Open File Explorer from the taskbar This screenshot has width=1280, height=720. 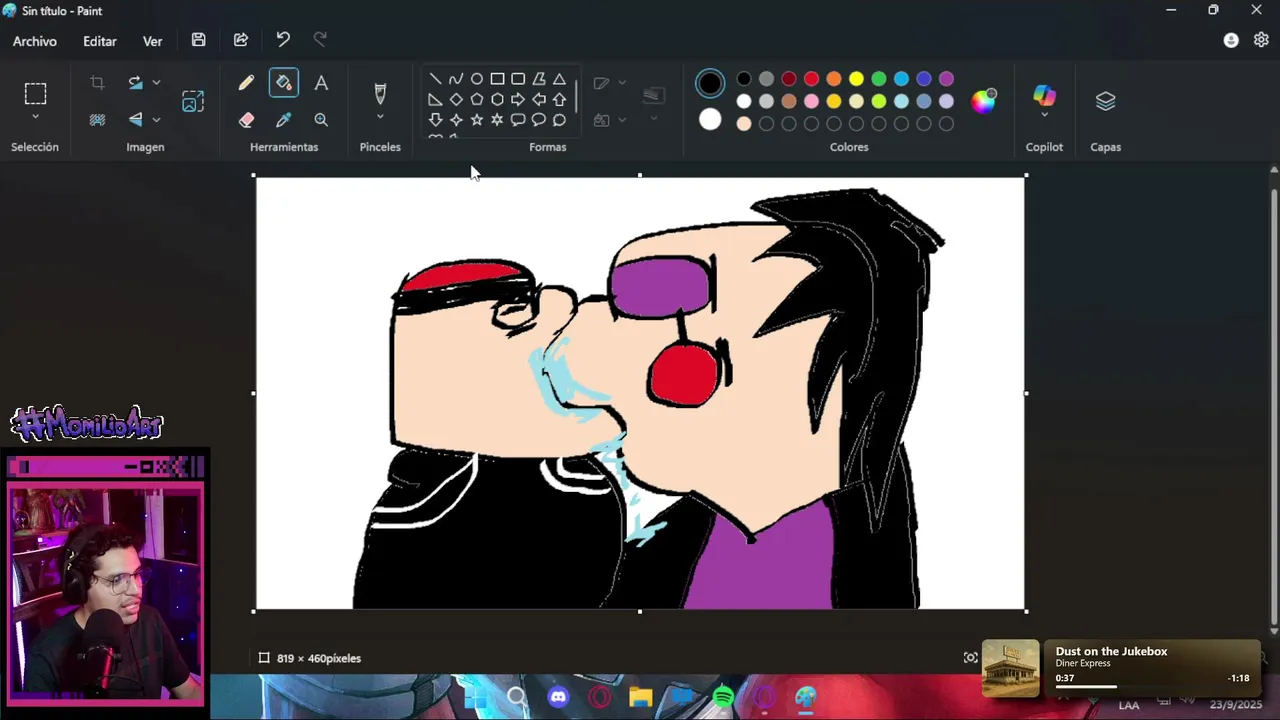pos(641,697)
